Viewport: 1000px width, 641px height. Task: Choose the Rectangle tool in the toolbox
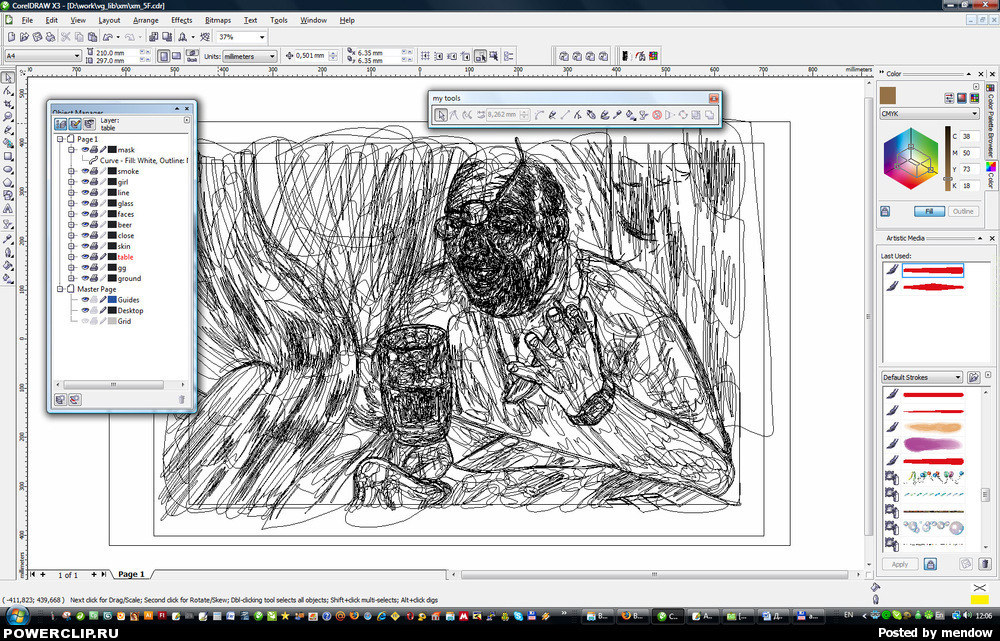[x=7, y=156]
